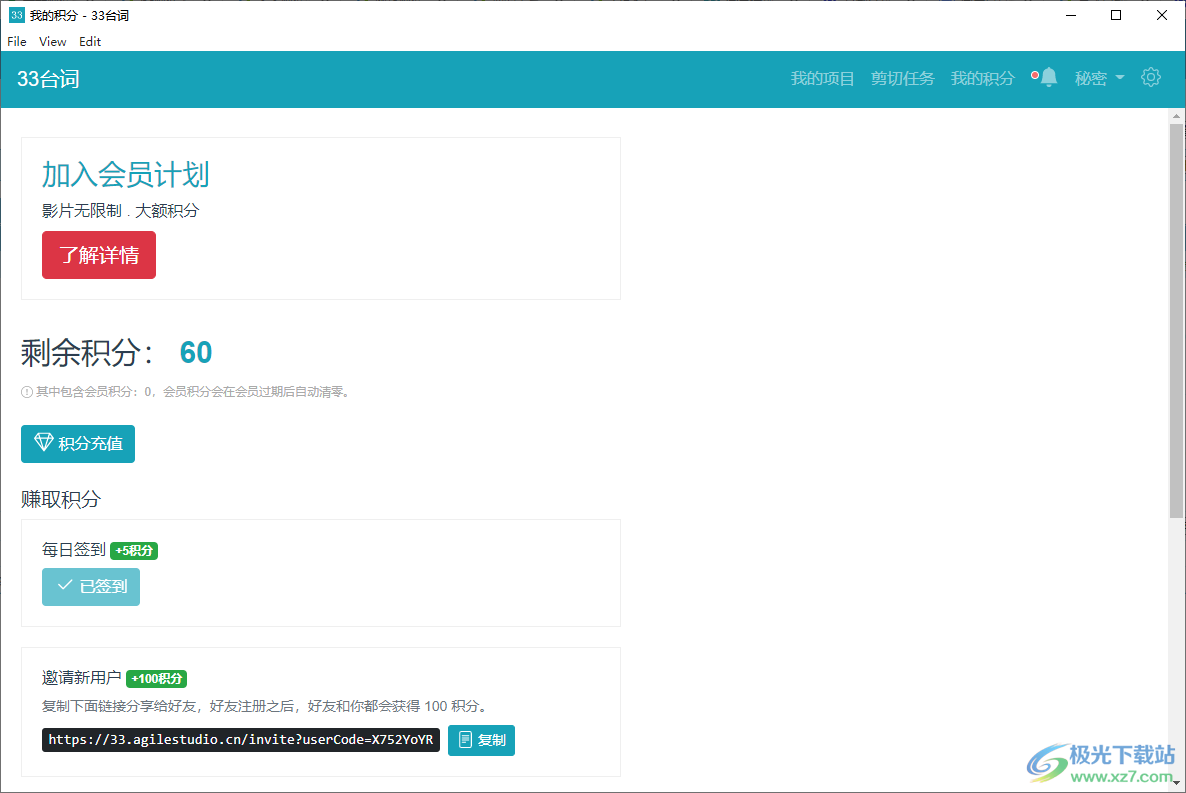Click the 33台词 app icon in title bar
The width and height of the screenshot is (1186, 793).
[16, 15]
